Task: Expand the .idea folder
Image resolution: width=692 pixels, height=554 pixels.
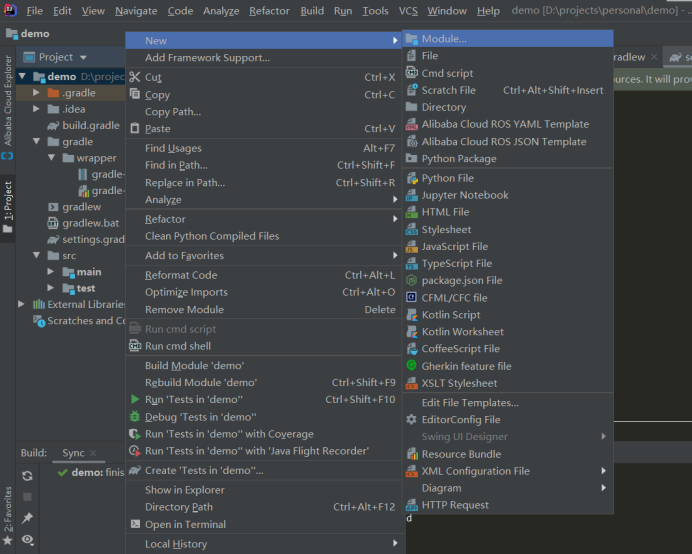Action: click(37, 109)
